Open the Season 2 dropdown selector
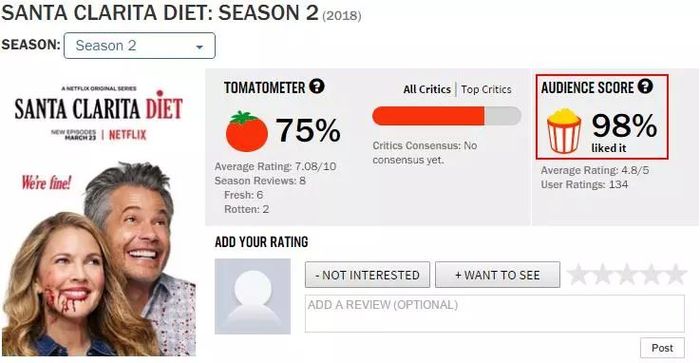Image resolution: width=700 pixels, height=363 pixels. click(x=140, y=46)
